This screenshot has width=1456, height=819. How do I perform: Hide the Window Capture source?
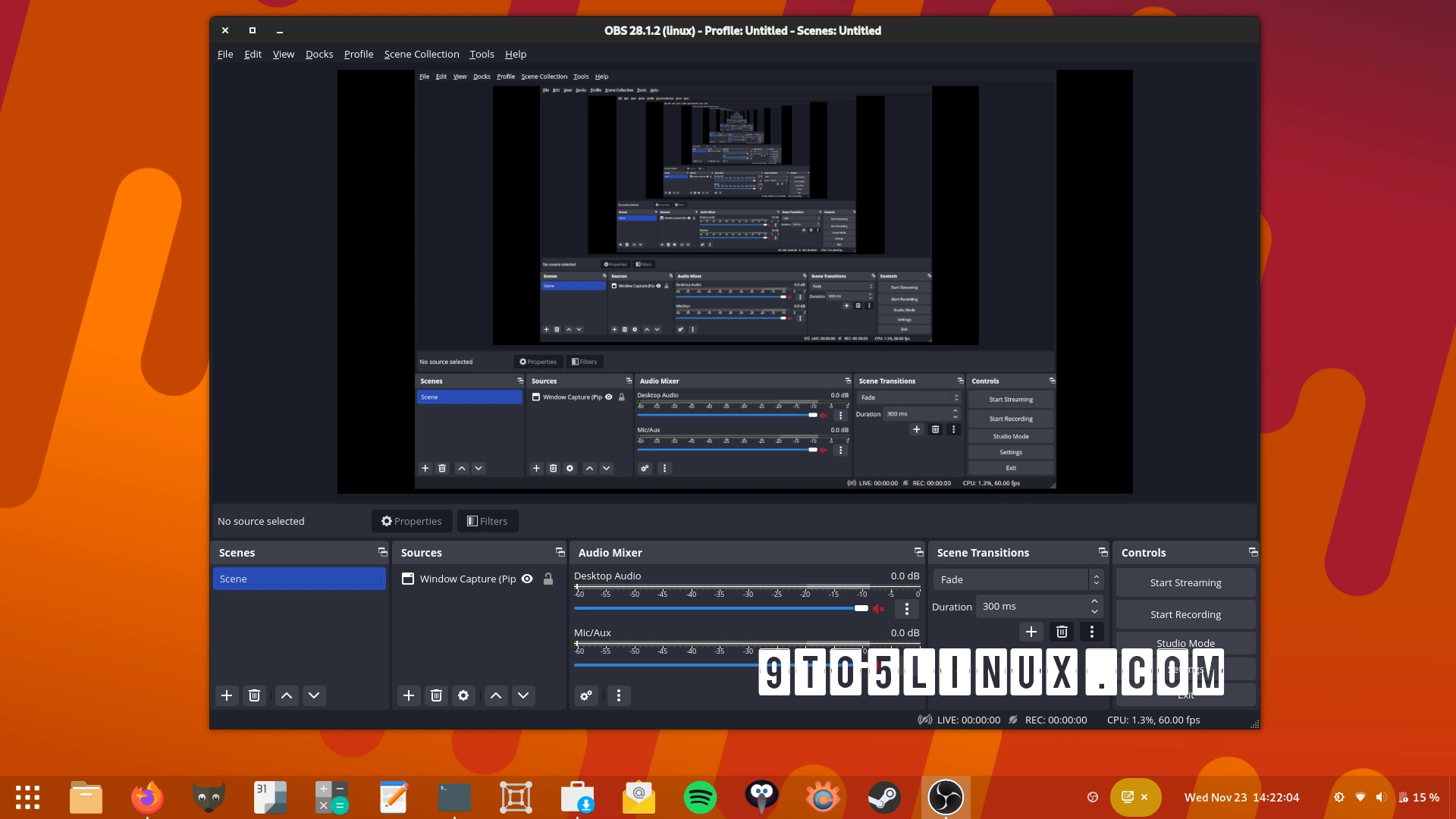[527, 579]
